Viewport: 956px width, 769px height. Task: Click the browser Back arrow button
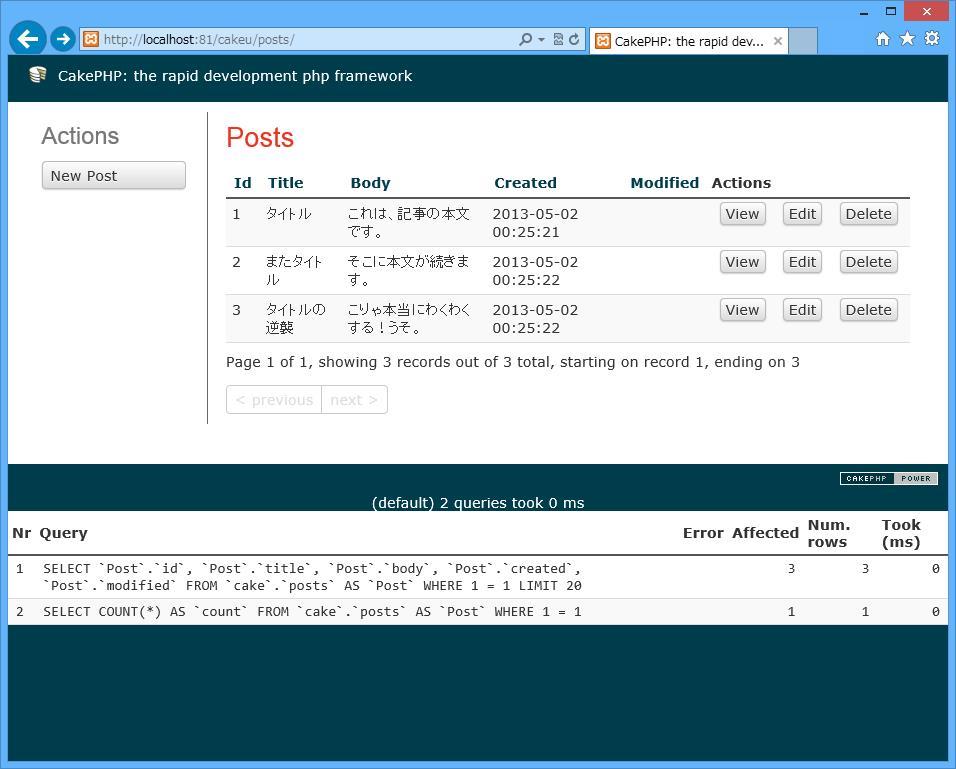pos(28,39)
